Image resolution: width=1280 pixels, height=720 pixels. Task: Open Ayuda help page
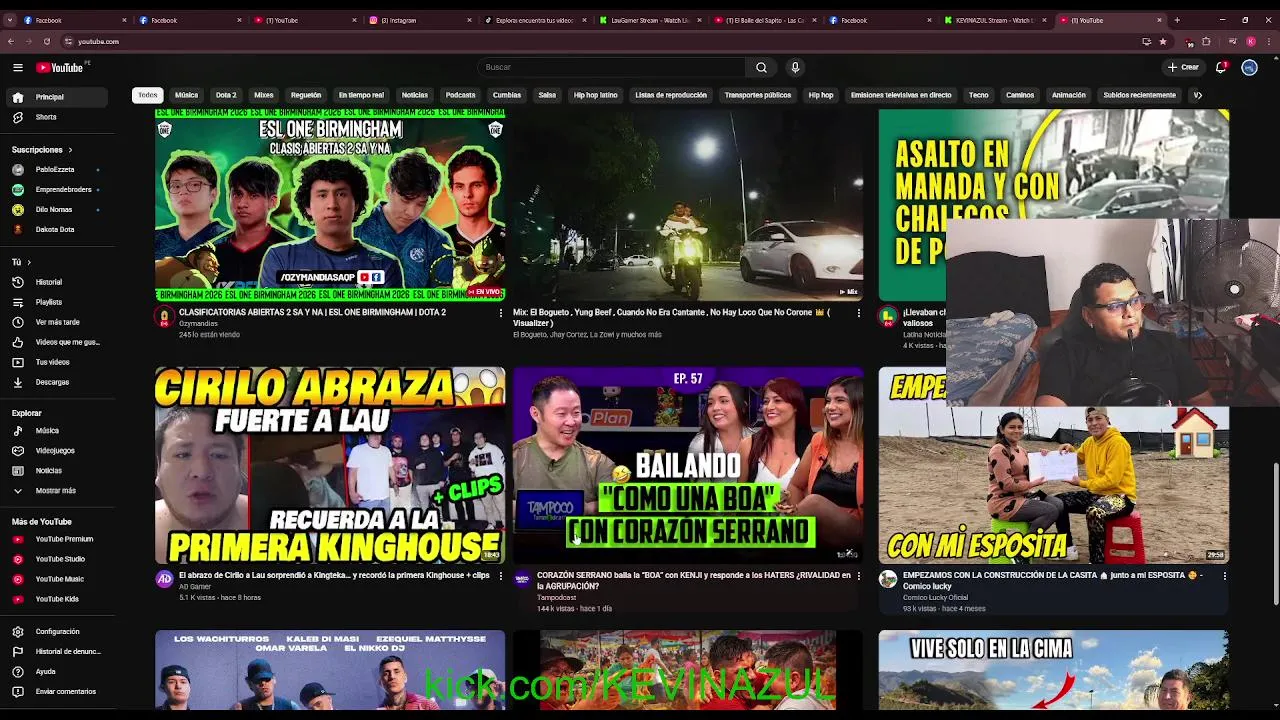pyautogui.click(x=55, y=672)
